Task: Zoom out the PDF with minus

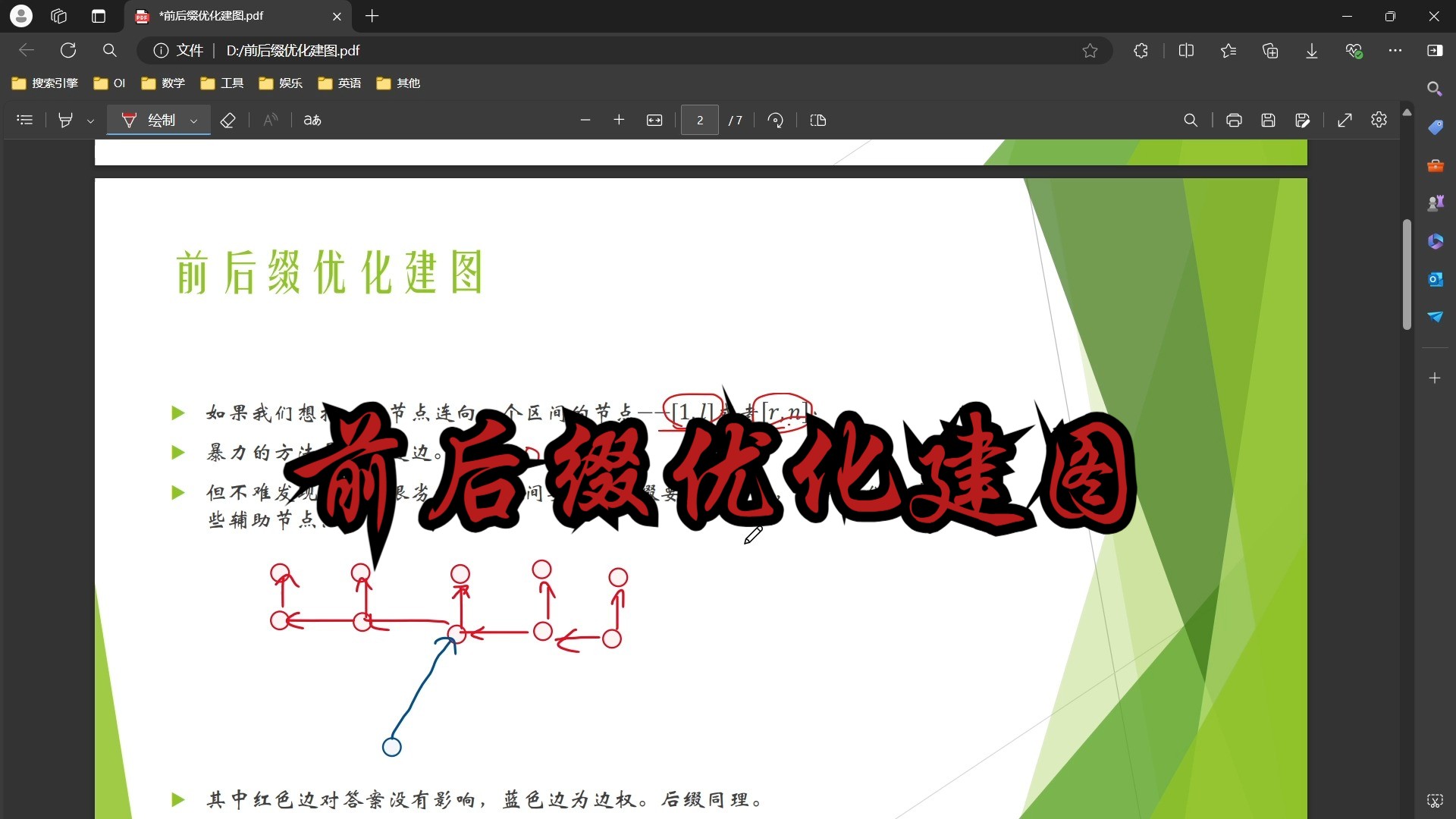Action: click(x=585, y=120)
